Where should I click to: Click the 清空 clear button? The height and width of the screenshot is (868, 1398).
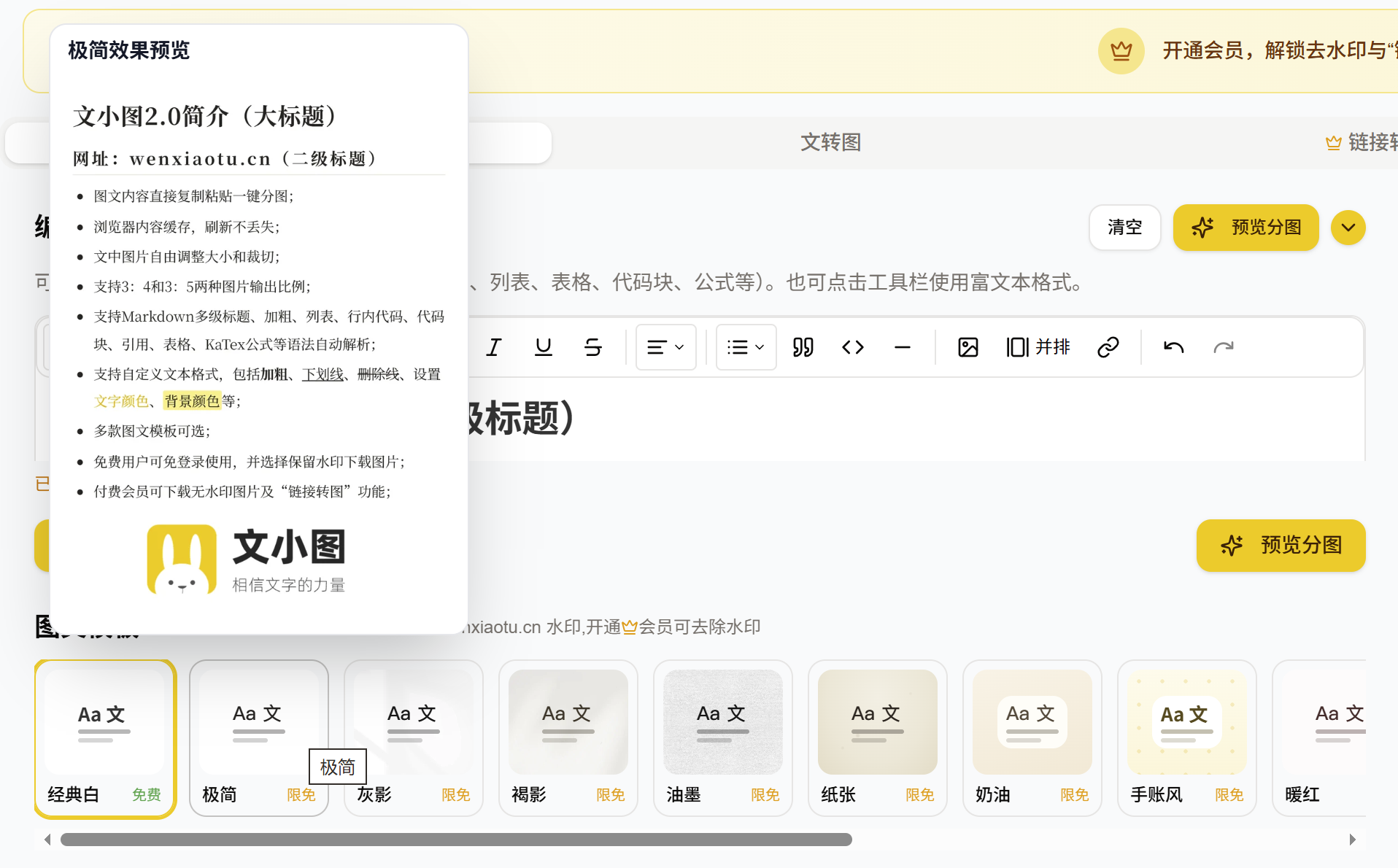pos(1124,228)
